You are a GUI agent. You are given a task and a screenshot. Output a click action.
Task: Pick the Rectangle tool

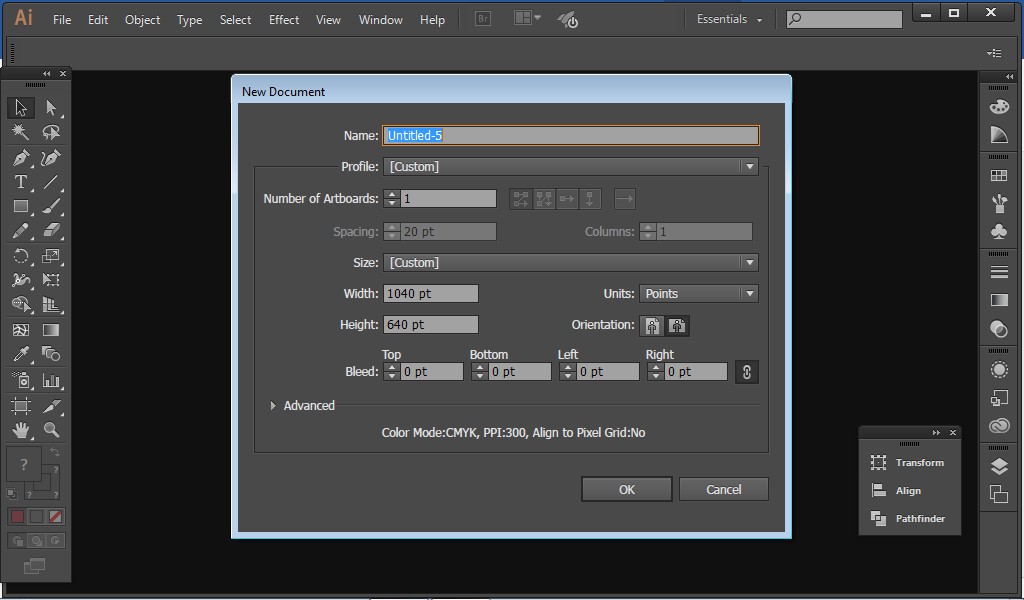(20, 206)
